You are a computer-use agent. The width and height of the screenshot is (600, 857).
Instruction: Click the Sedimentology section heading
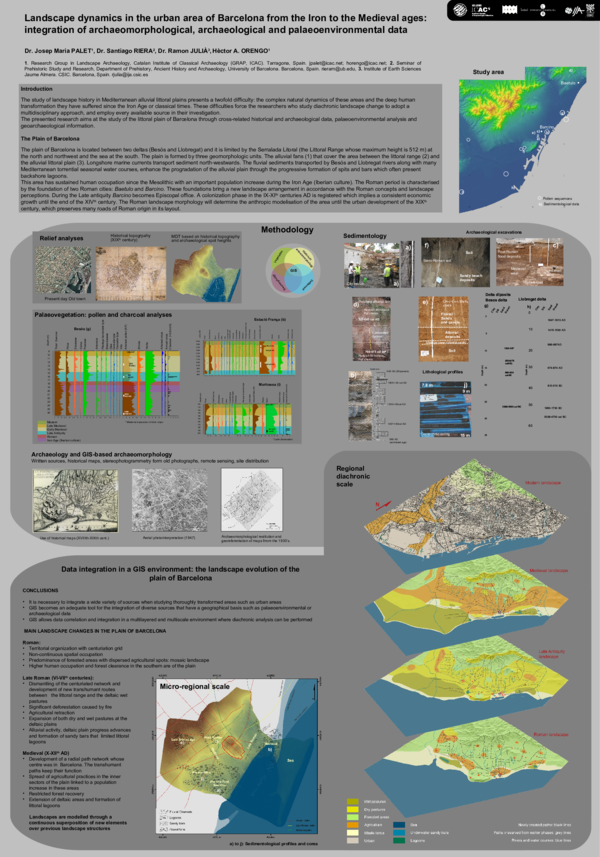click(x=364, y=236)
